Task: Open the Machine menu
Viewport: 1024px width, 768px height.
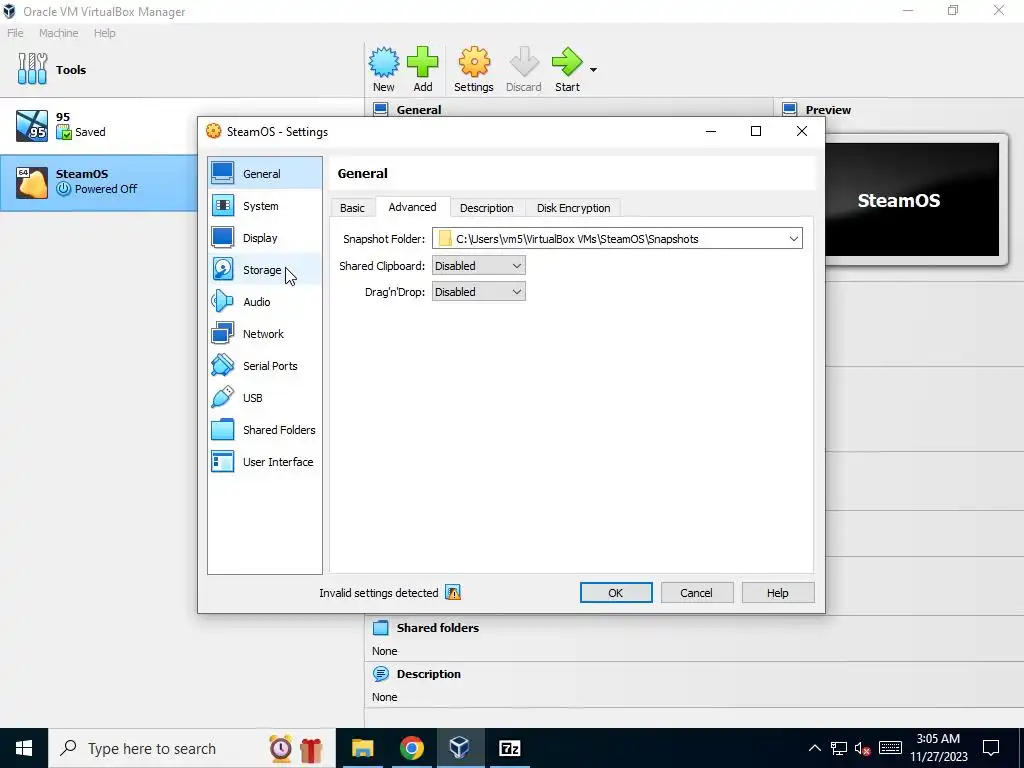Action: tap(58, 33)
